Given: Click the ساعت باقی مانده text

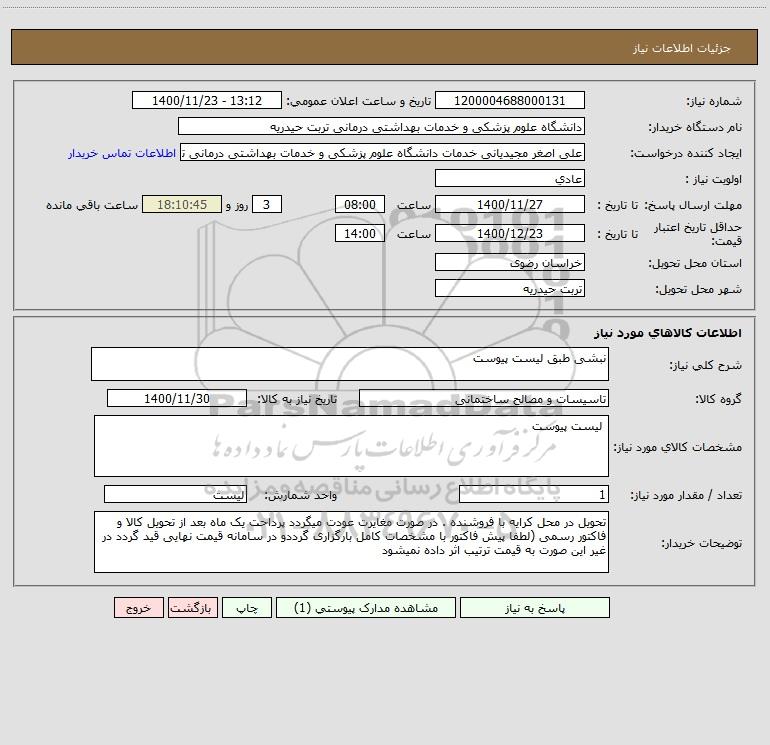Looking at the screenshot, I should [x=92, y=205].
